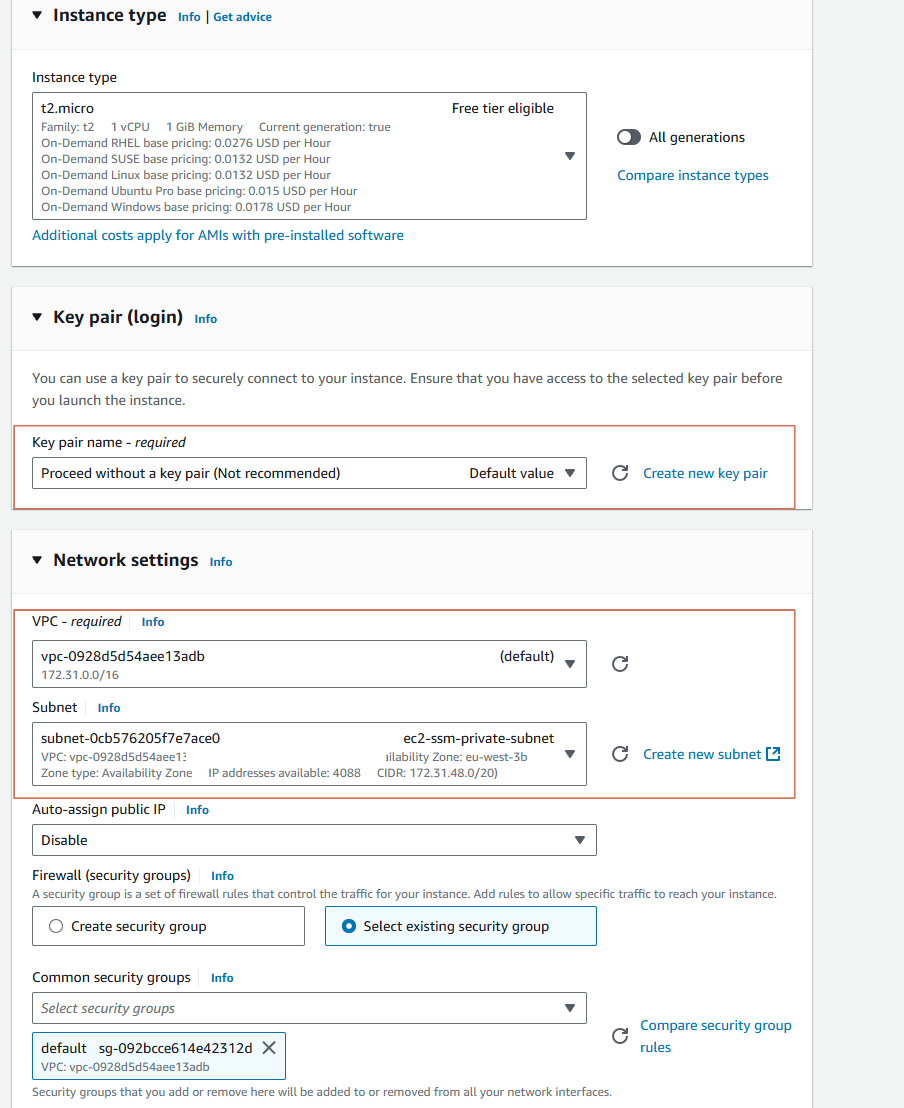Click Create new key pair
Screen dimensions: 904x1108
pyautogui.click(x=705, y=472)
